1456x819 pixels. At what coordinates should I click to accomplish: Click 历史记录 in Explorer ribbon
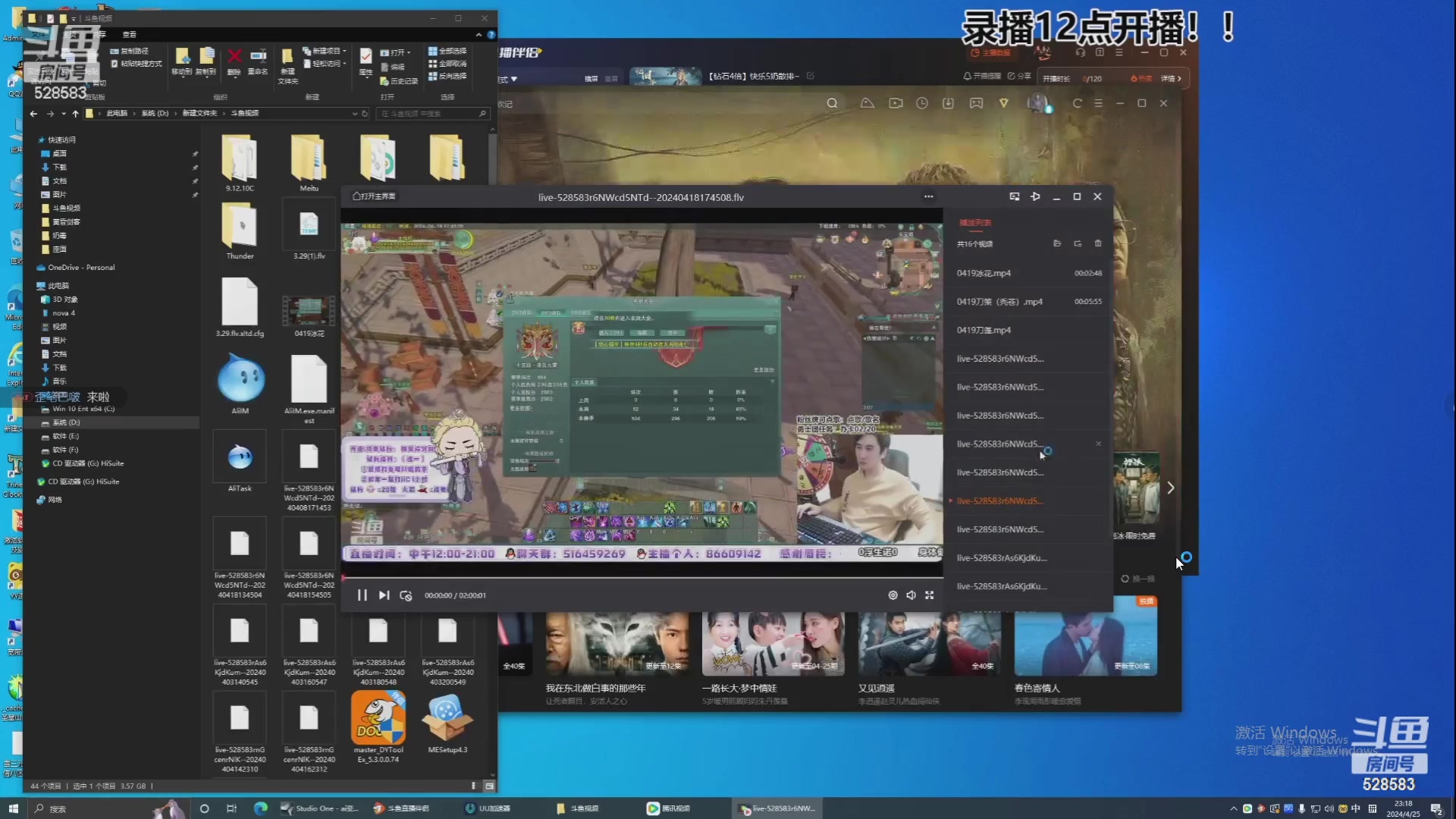(x=399, y=81)
